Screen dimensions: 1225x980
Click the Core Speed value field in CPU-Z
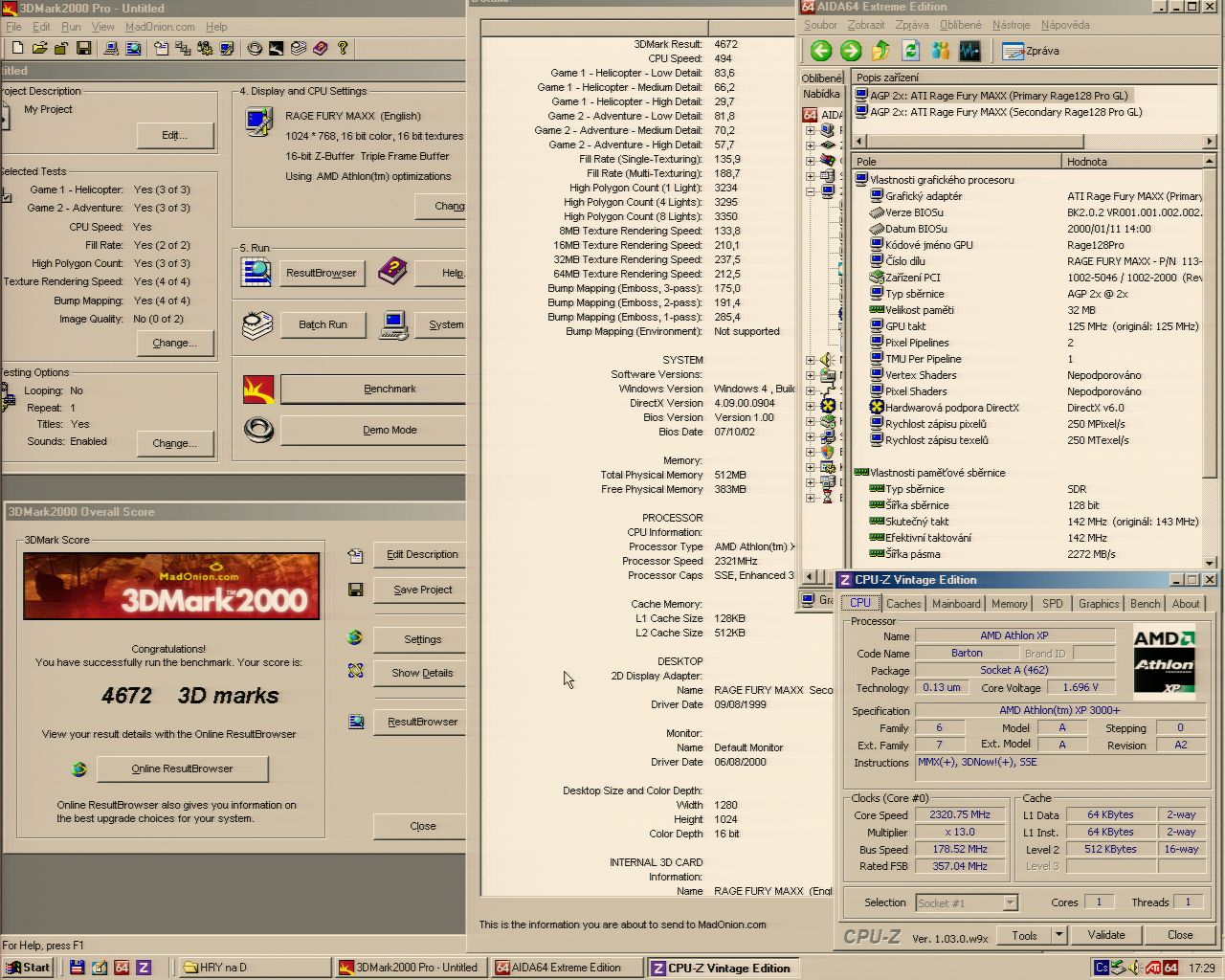(960, 815)
